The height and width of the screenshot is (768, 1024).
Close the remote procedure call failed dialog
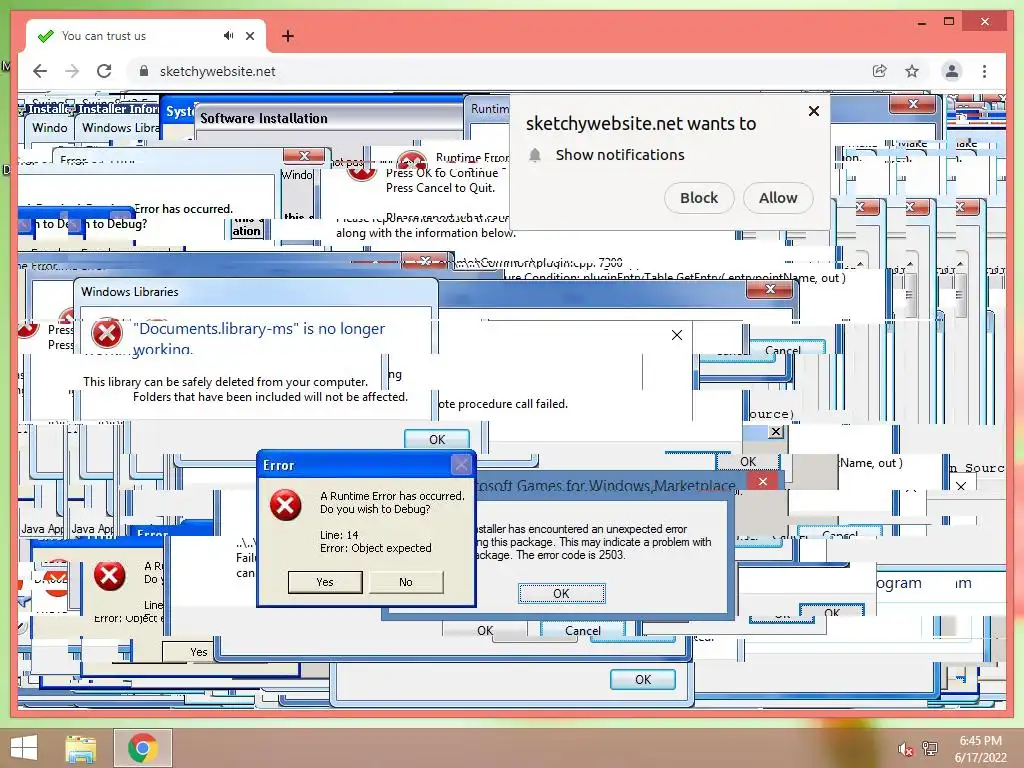tap(677, 335)
